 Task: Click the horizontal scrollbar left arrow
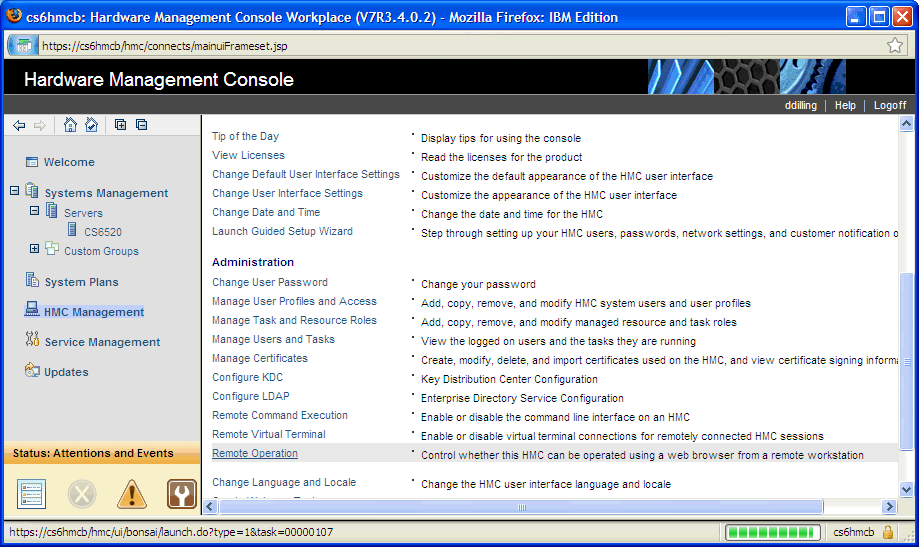coord(210,507)
